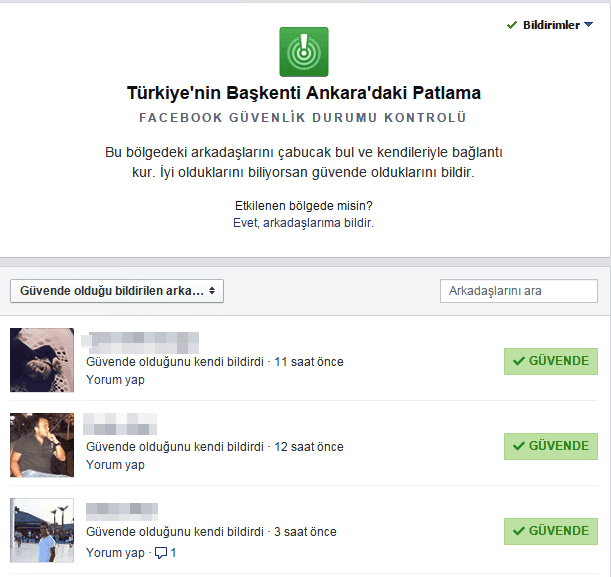Click the green Safety Check icon
Screen dimensions: 611x577
[303, 52]
